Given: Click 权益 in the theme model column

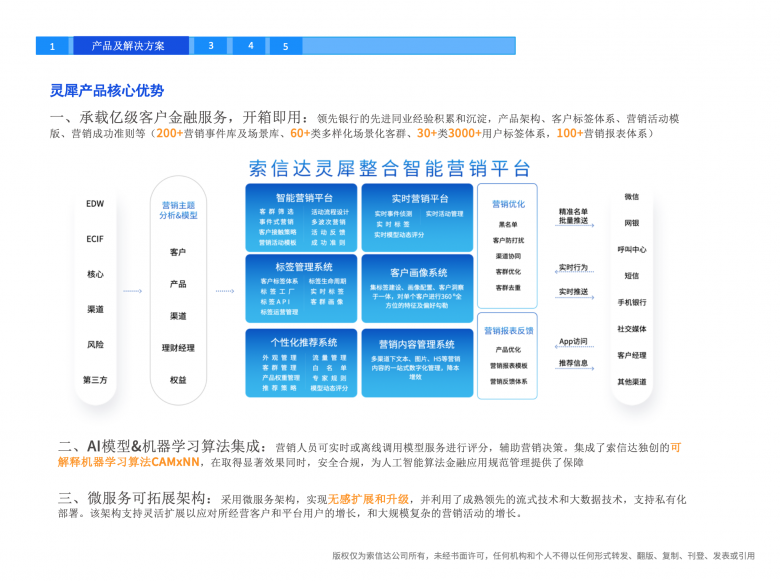Looking at the screenshot, I should [178, 380].
